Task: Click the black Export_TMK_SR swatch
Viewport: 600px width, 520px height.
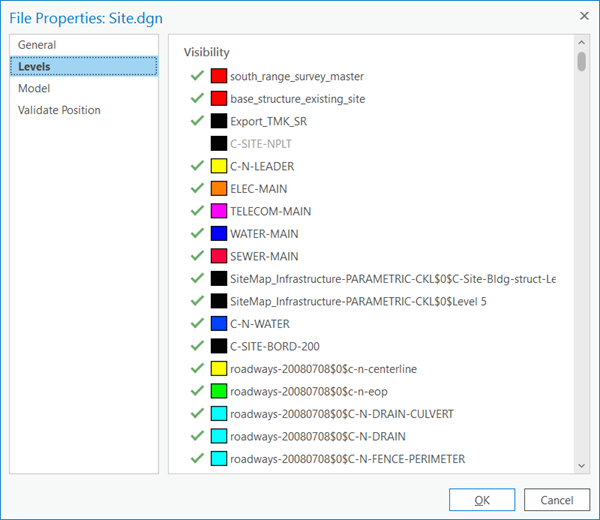Action: coord(219,121)
